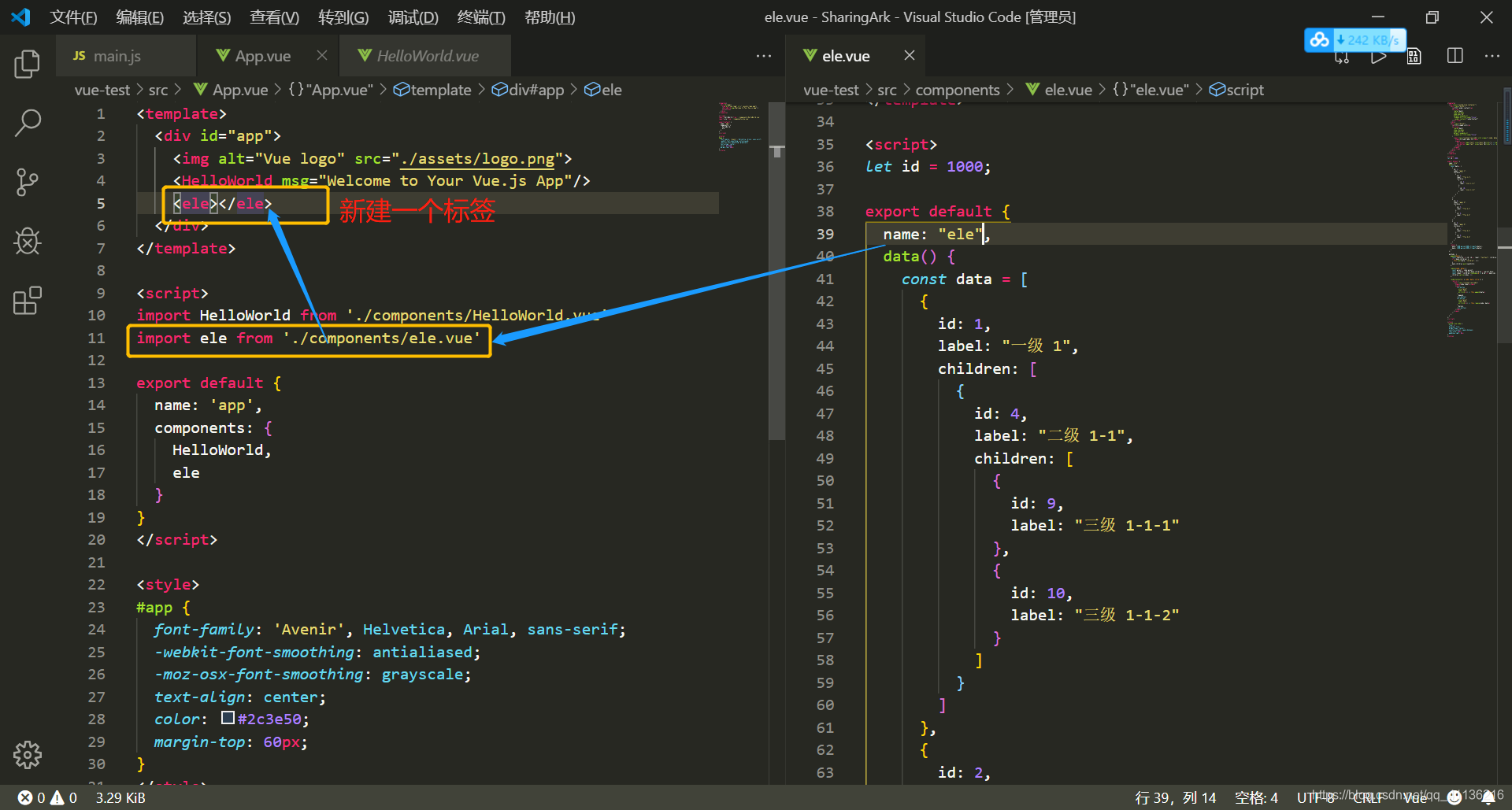
Task: Open the 调试(D) menu
Action: click(x=413, y=17)
